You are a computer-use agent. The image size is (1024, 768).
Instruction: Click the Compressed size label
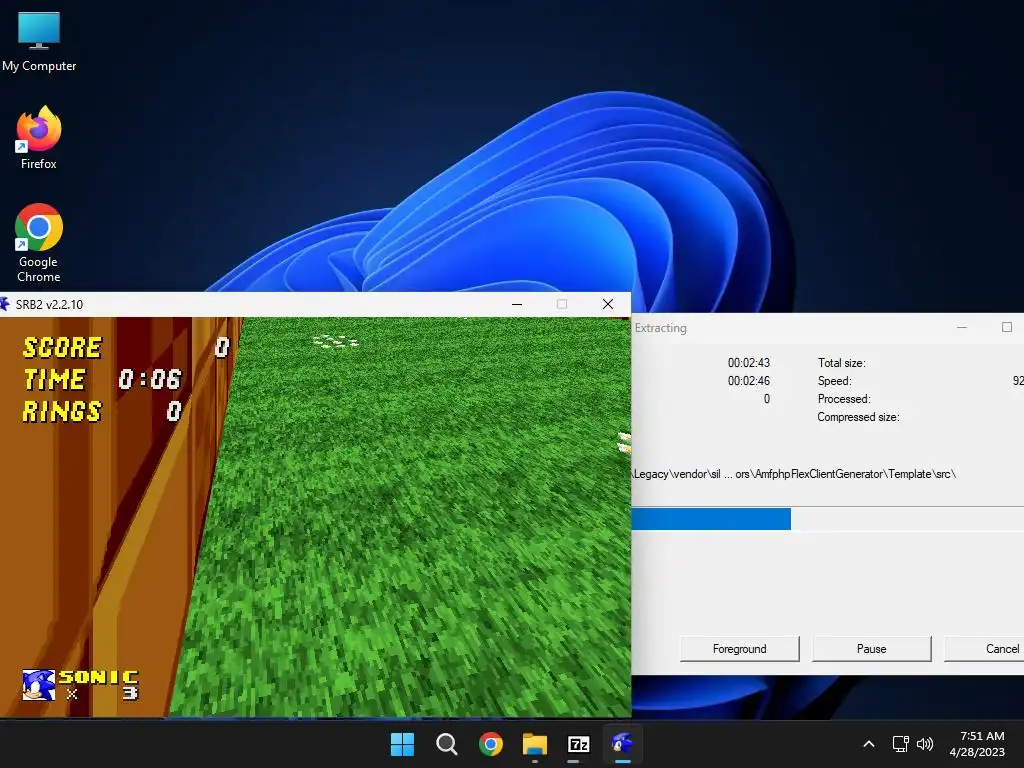(858, 417)
